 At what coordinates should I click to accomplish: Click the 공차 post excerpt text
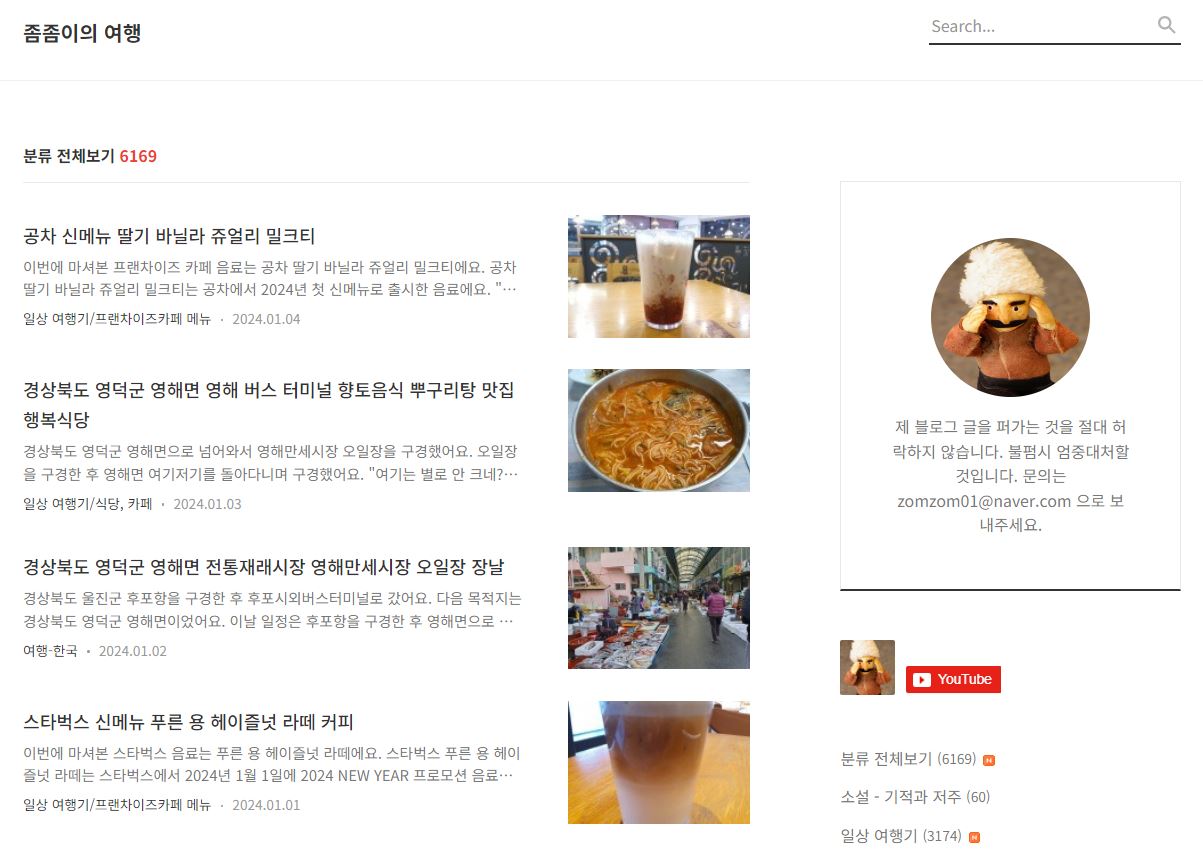(x=271, y=279)
